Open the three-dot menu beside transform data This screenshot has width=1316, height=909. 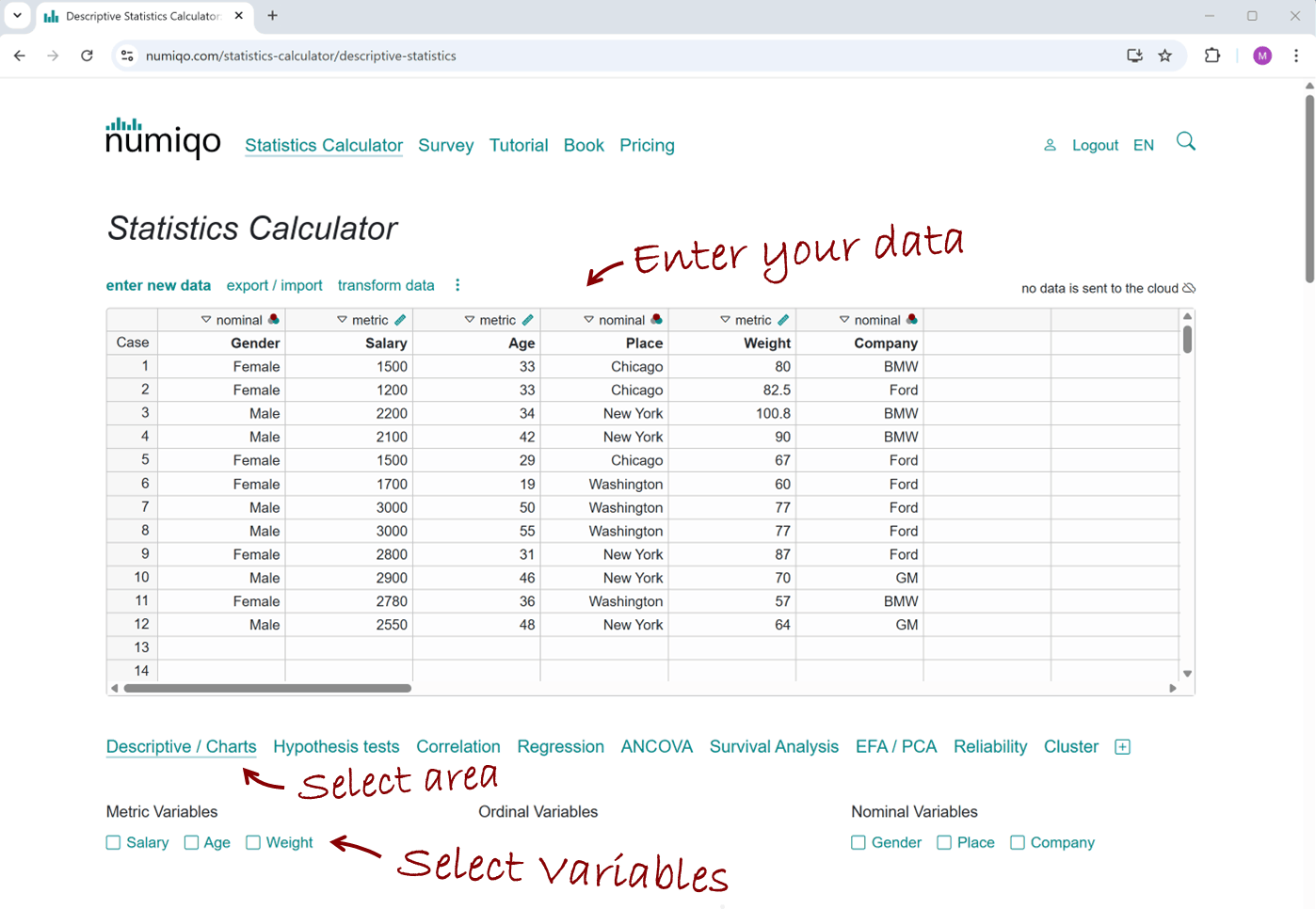(457, 284)
